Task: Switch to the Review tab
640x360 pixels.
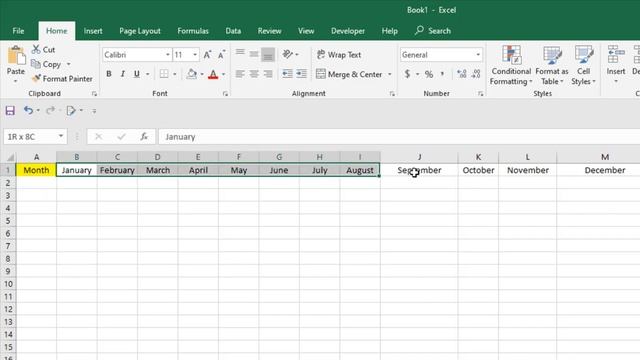Action: [269, 31]
